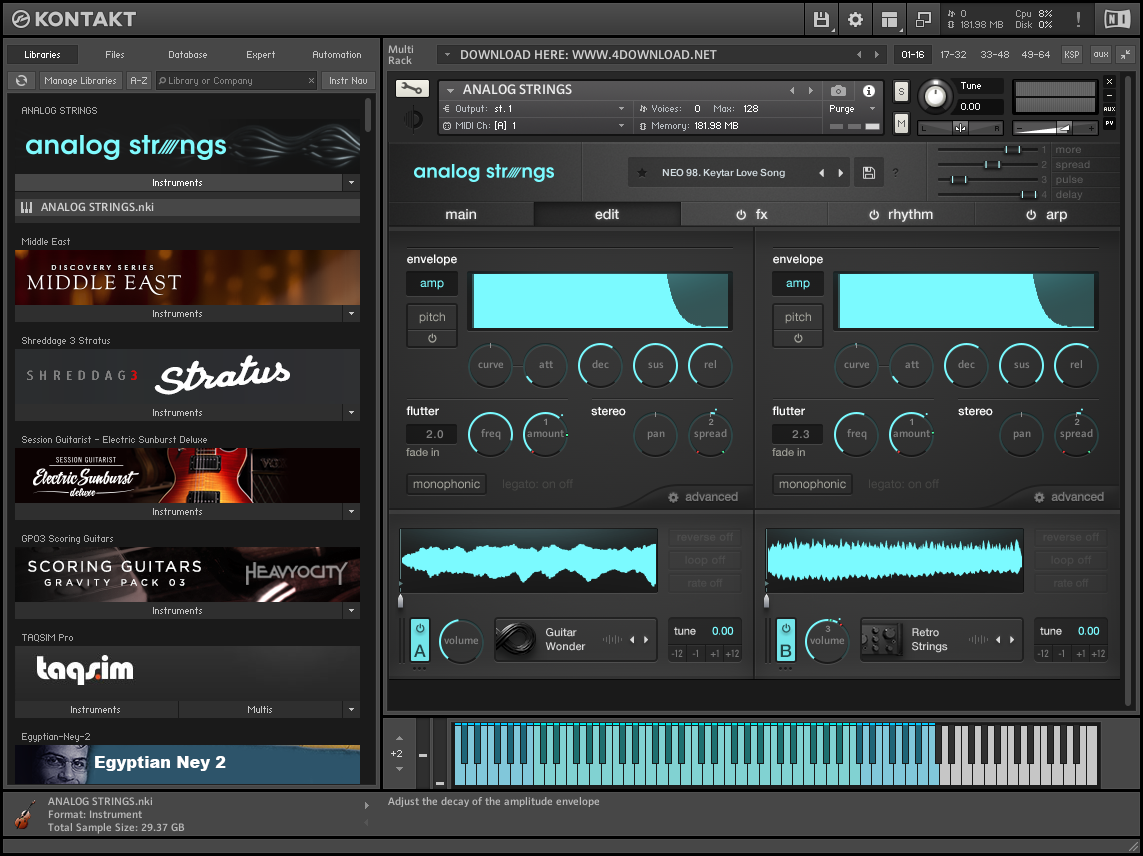Open the multi rack name dropdown arrow

448,55
